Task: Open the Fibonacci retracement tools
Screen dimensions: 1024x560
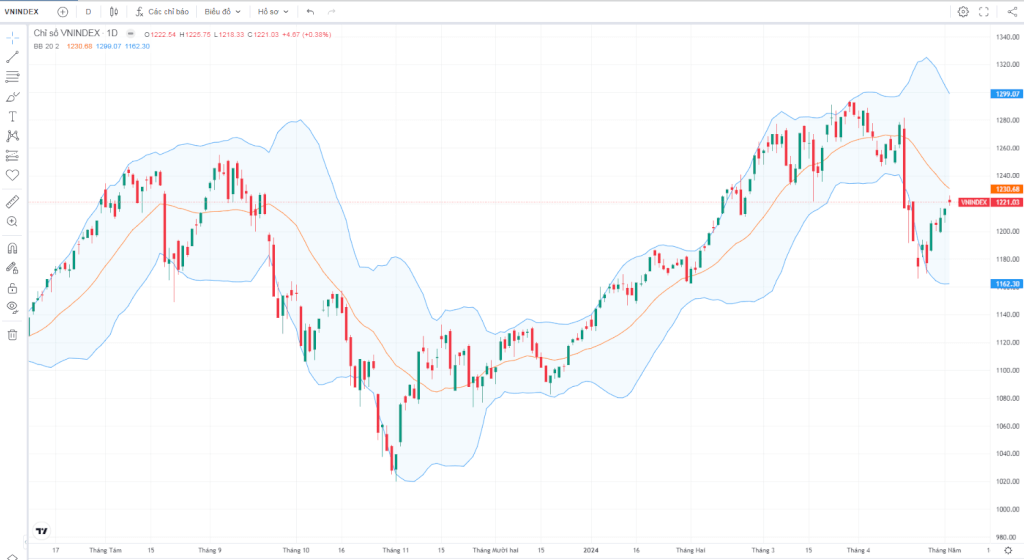Action: pos(12,77)
